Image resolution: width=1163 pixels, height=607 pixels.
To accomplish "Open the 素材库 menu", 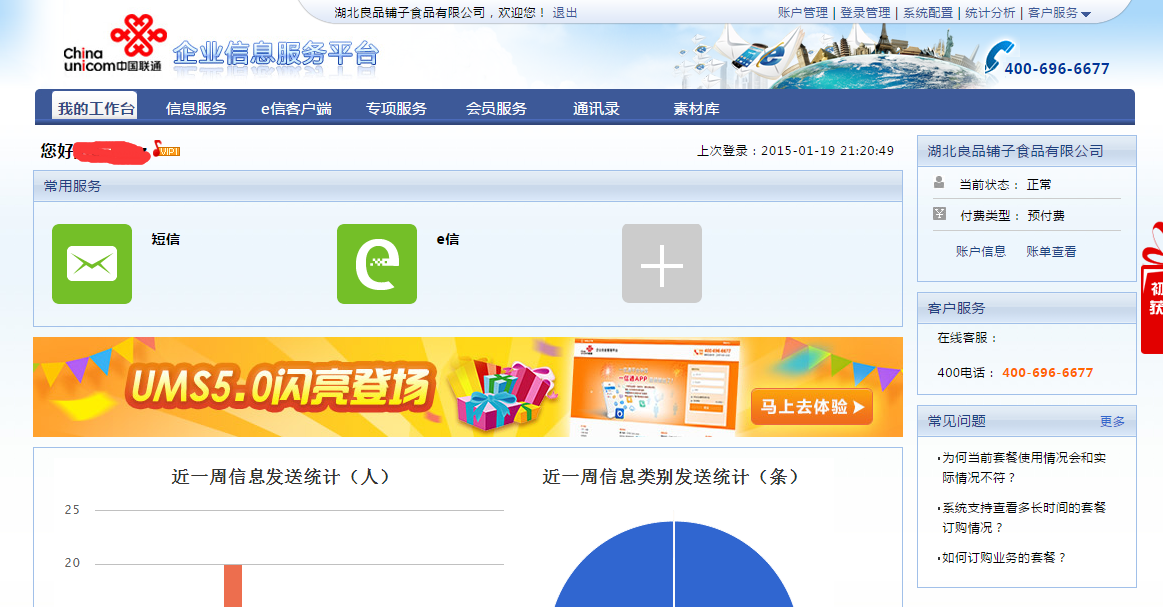I will point(696,108).
